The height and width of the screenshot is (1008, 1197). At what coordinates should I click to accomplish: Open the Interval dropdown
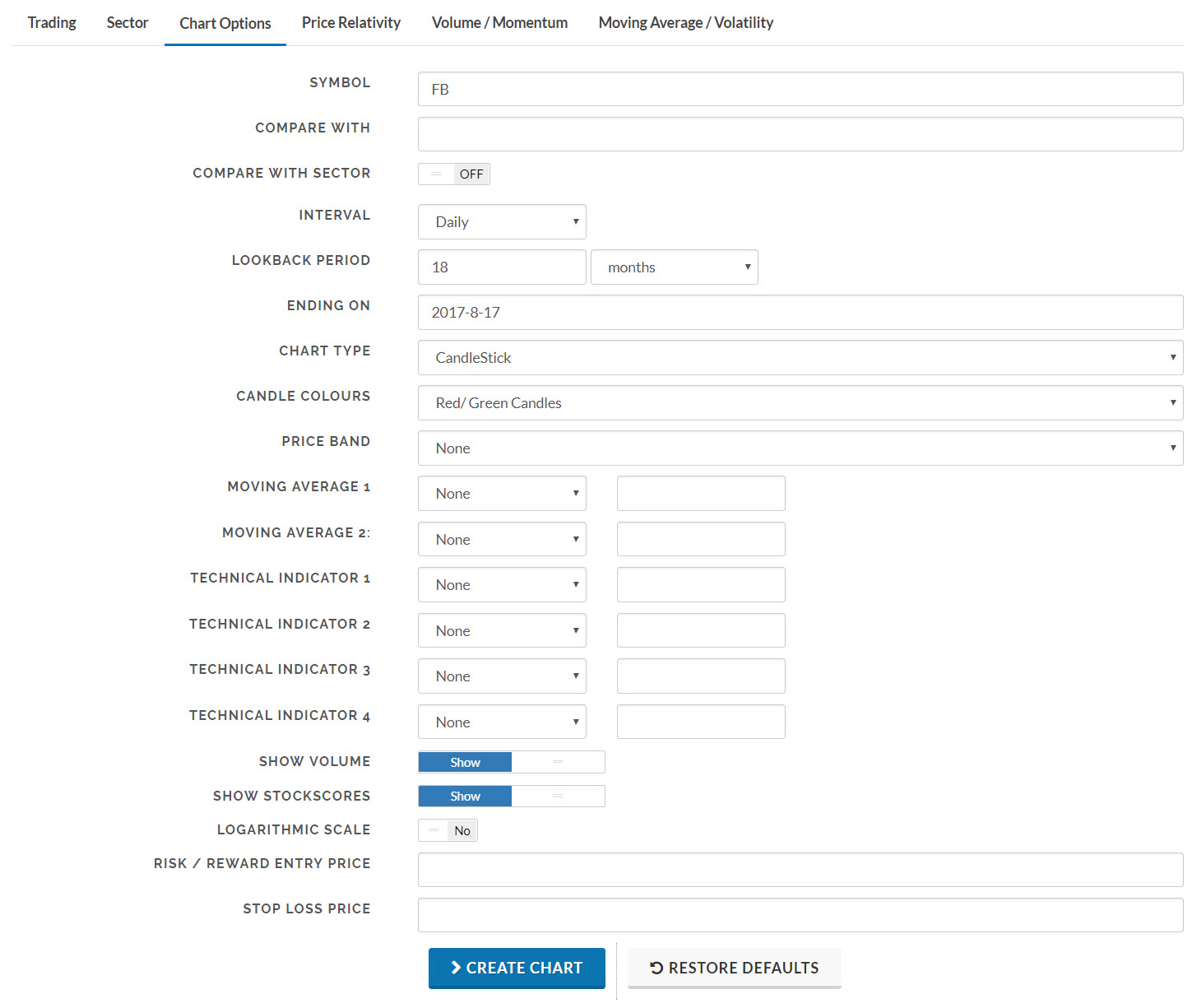502,222
